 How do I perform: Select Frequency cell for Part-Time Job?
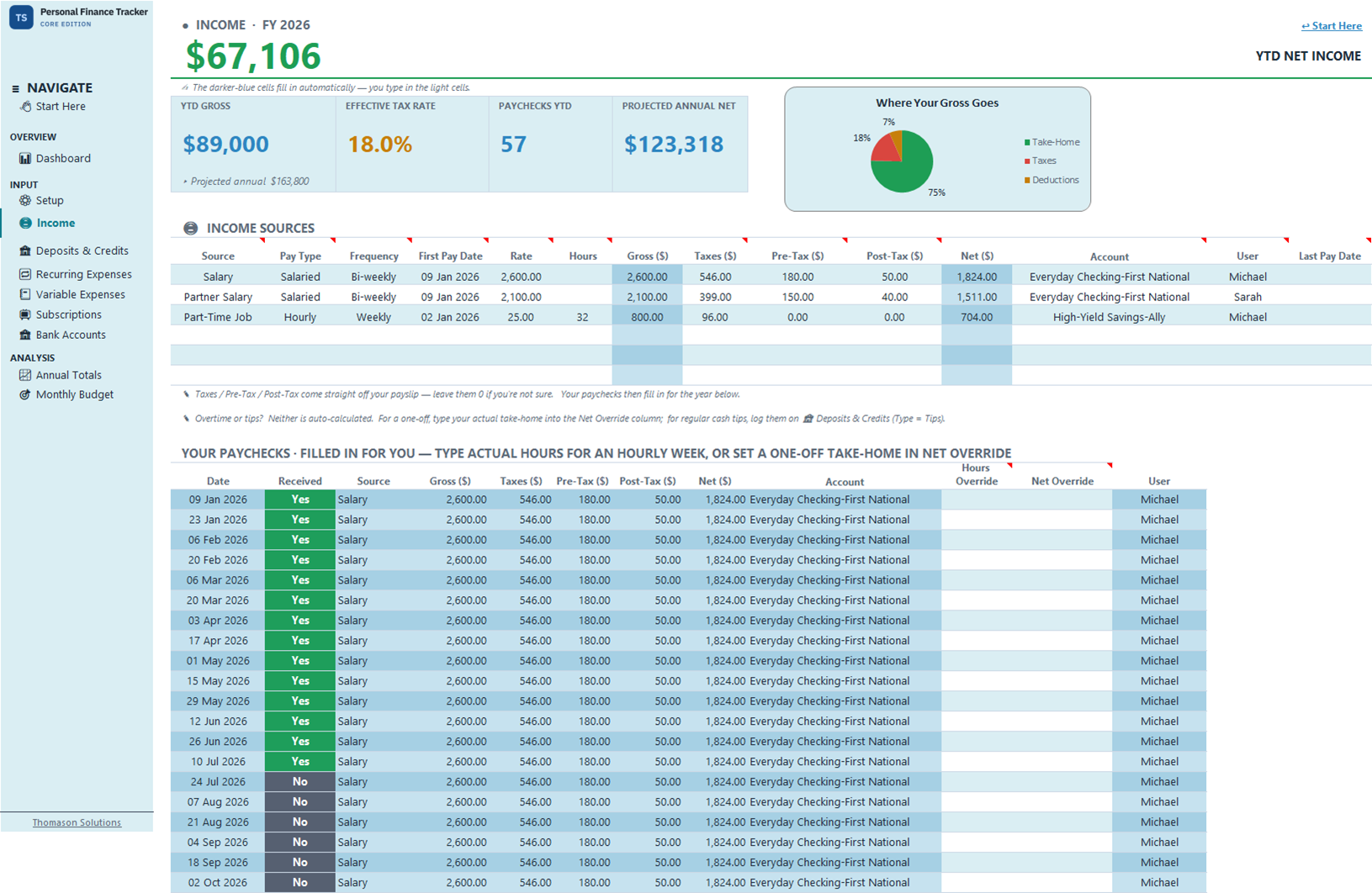(x=373, y=317)
